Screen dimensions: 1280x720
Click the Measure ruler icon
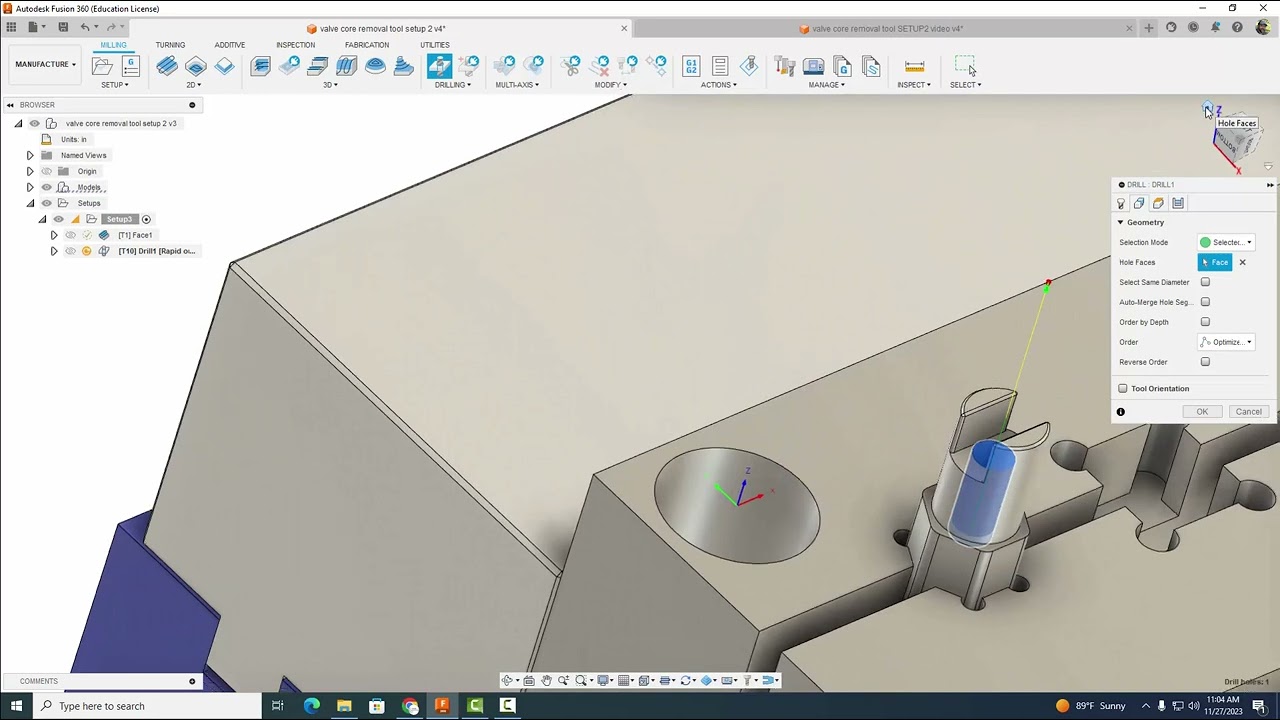pyautogui.click(x=914, y=66)
